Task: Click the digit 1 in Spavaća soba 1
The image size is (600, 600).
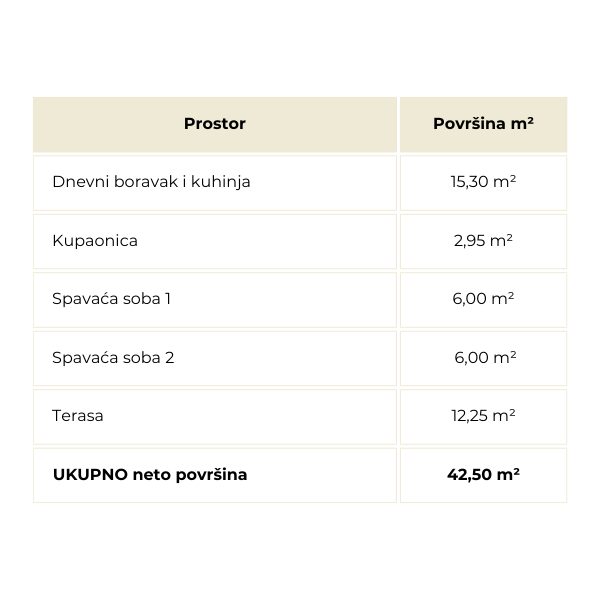Action: click(168, 299)
